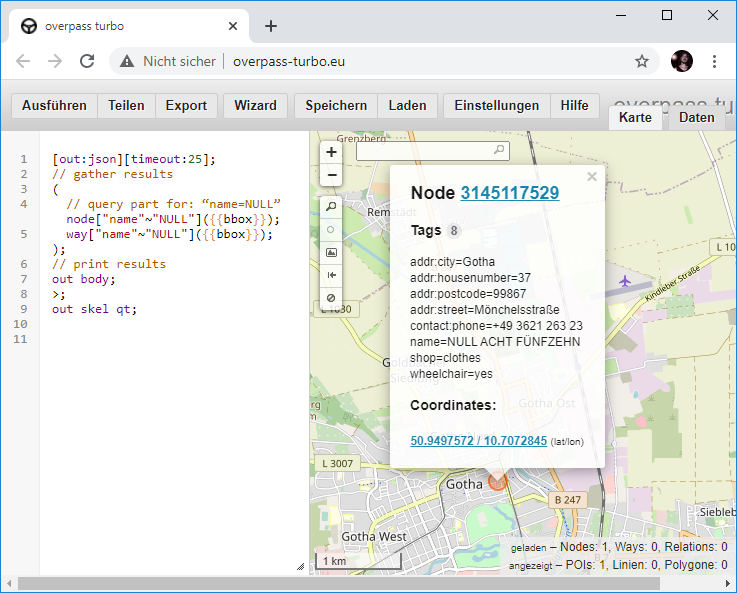Open a new browser tab
The width and height of the screenshot is (737, 593).
271,26
